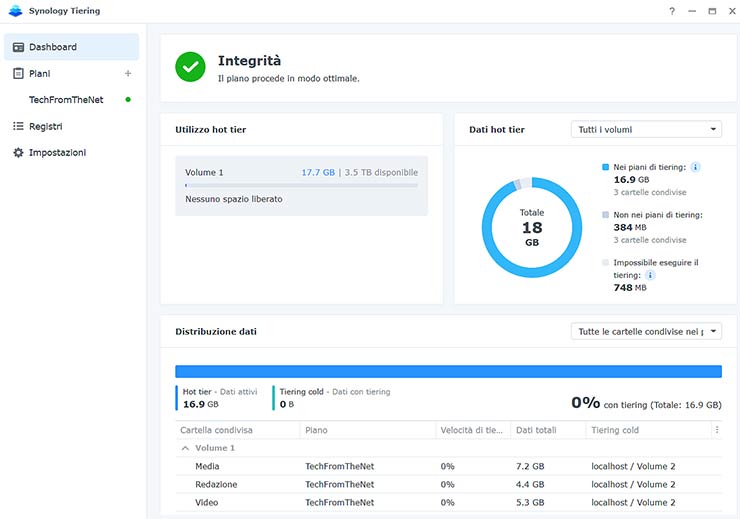Click the green status dot beside TechFromTheNet

128,100
